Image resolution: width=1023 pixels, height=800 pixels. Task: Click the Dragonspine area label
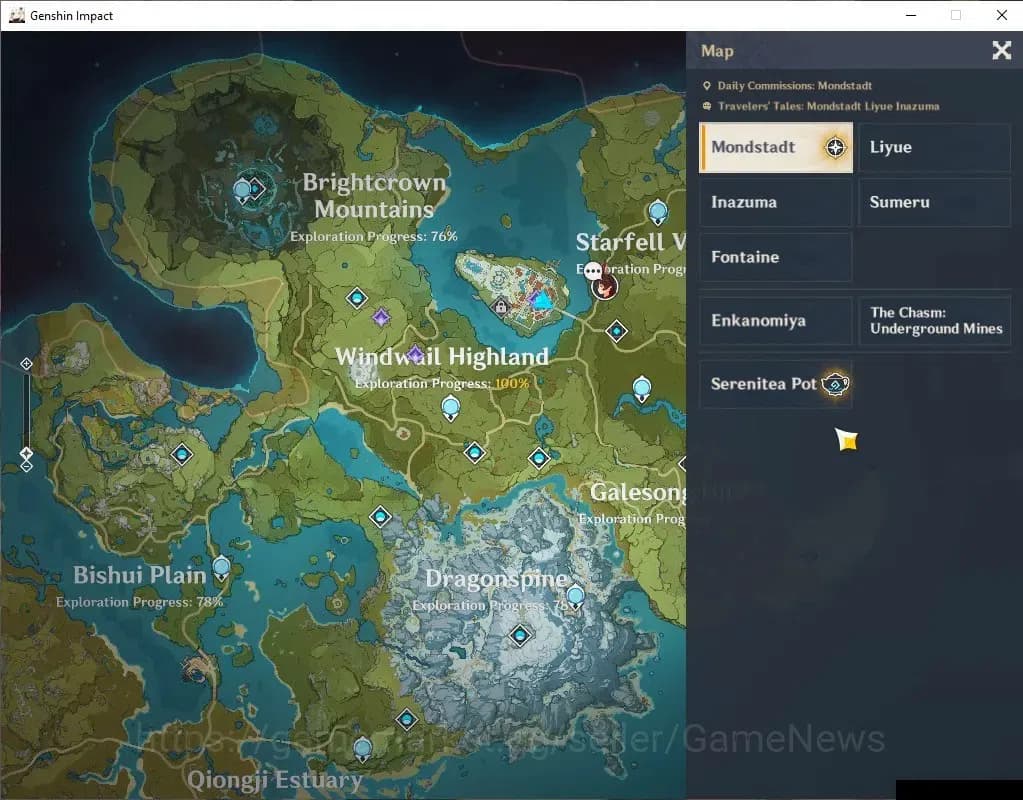[x=496, y=579]
